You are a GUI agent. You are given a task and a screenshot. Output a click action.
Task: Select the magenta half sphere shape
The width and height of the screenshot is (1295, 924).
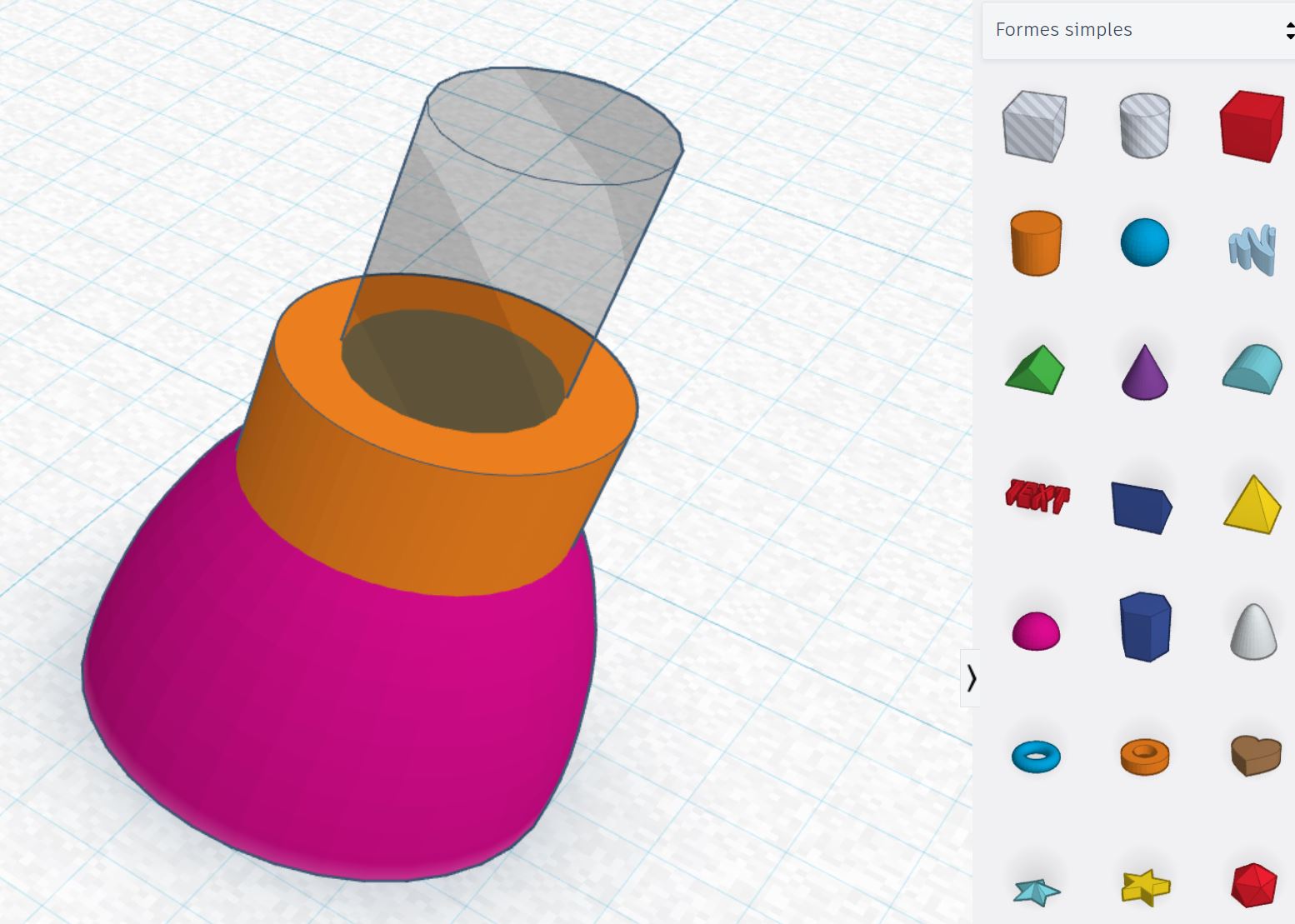coord(1036,631)
